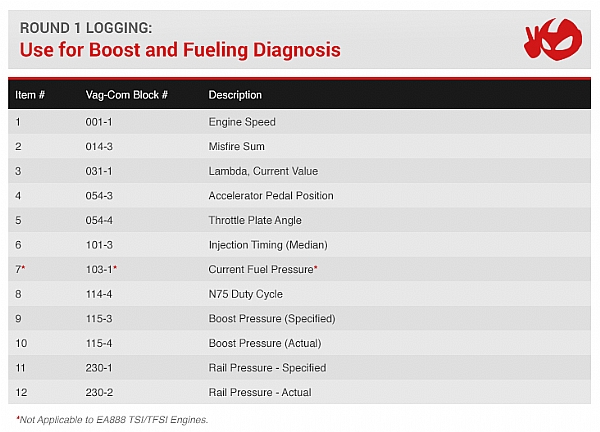600x432 pixels.
Task: Click block number 230-2 cell
Action: (99, 392)
